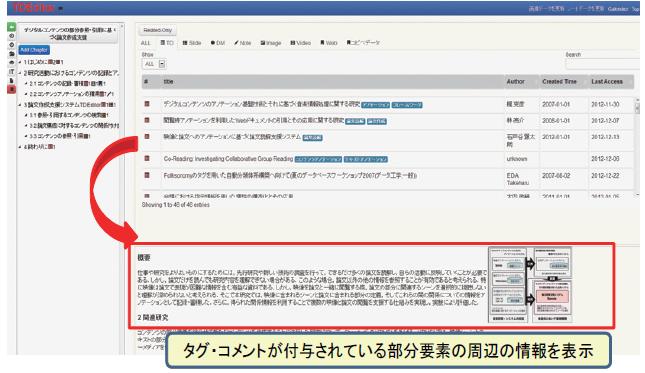The height and width of the screenshot is (373, 645).
Task: Click the document icon of the Folksonomy row
Action: [x=147, y=175]
